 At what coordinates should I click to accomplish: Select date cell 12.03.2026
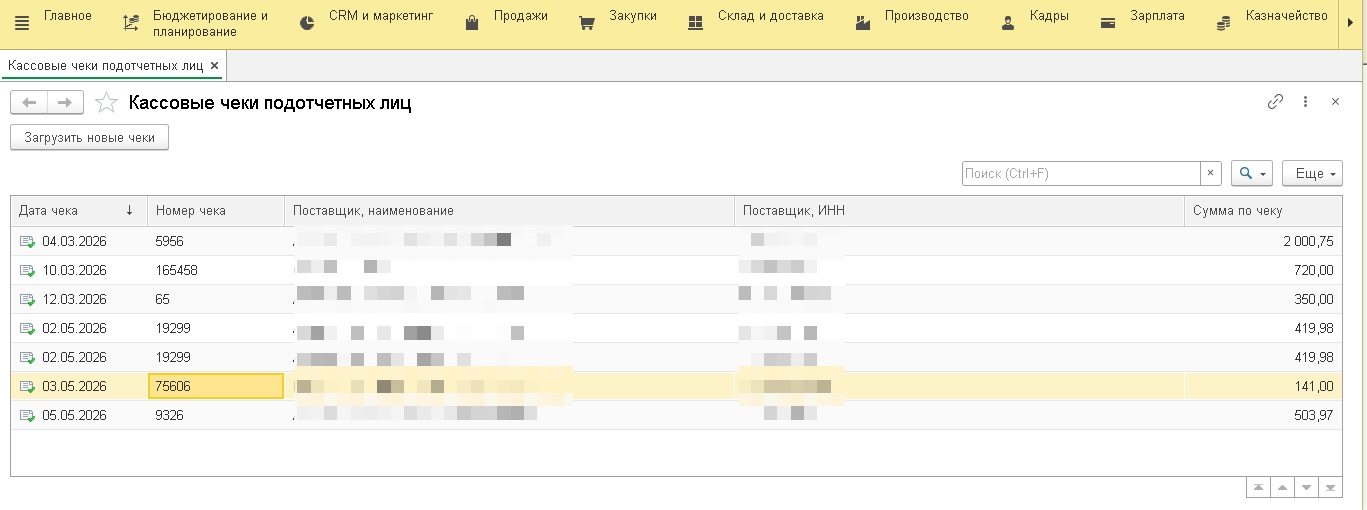pos(74,299)
